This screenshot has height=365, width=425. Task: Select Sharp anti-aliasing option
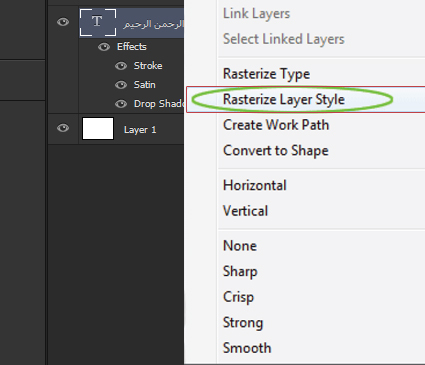[x=240, y=272]
